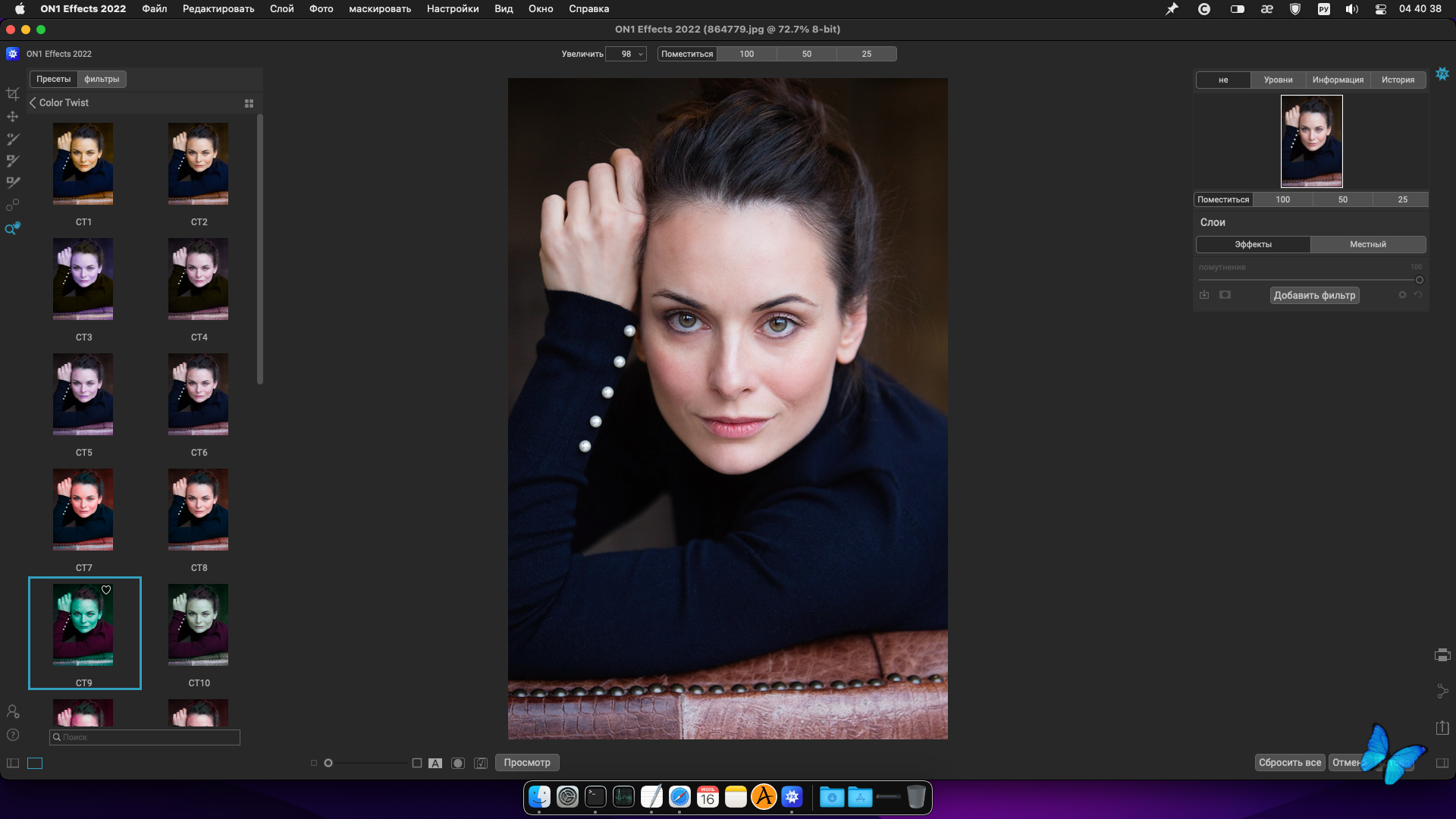Viewport: 1456px width, 819px height.
Task: Open Terminal from the dock
Action: 595,797
